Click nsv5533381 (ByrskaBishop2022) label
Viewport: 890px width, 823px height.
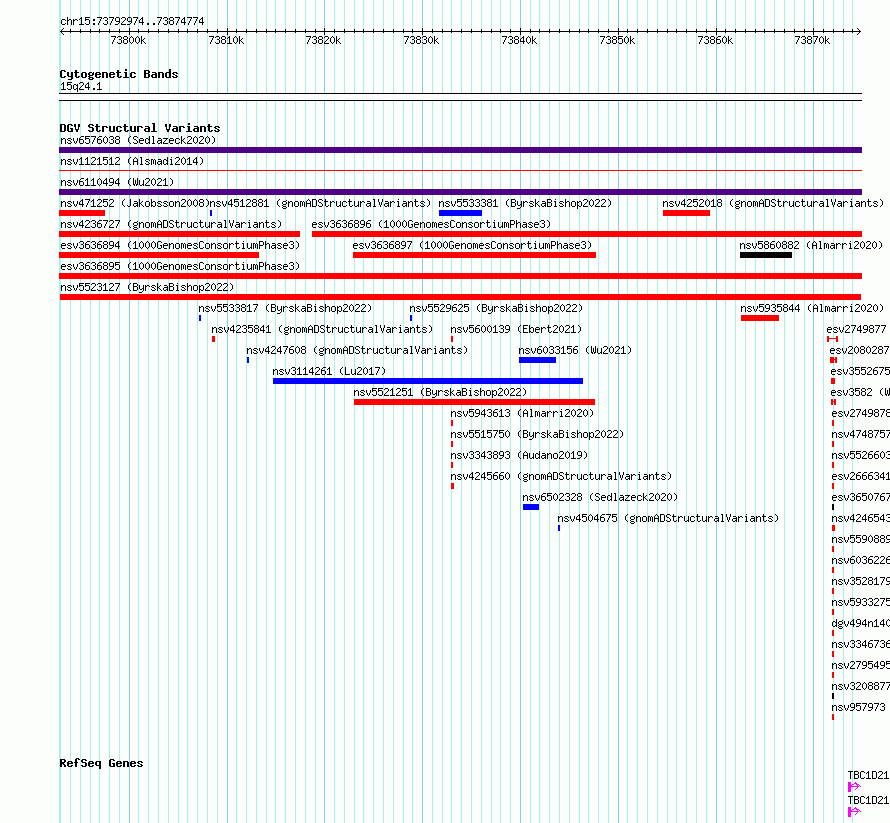click(525, 203)
